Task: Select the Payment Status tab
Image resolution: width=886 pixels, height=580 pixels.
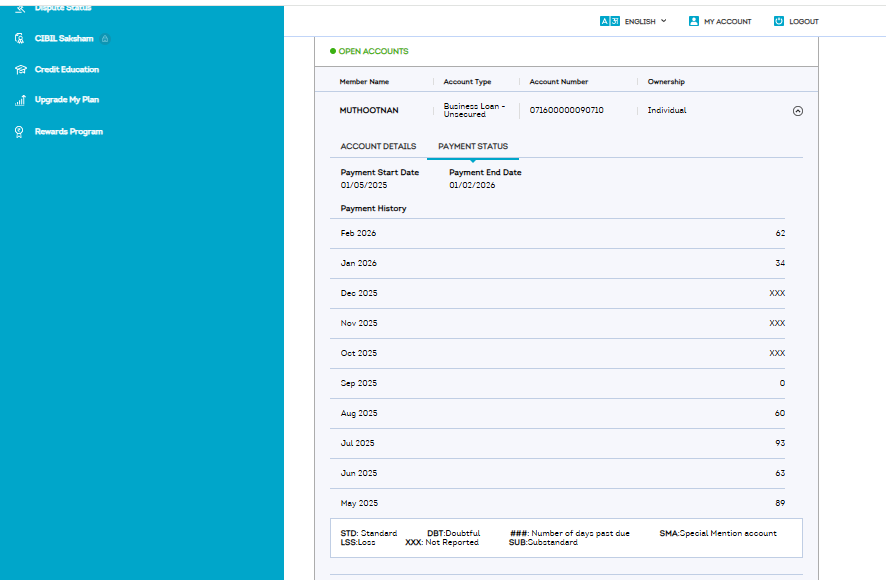Action: [473, 147]
